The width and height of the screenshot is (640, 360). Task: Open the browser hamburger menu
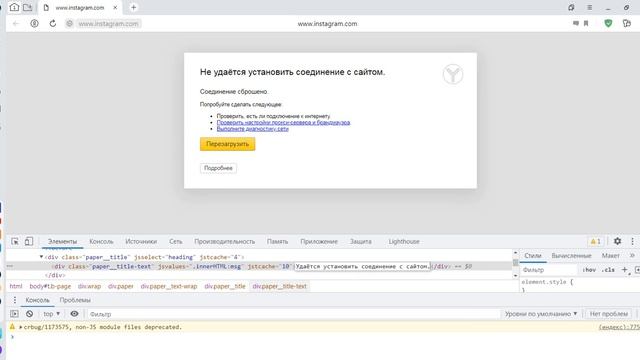(590, 7)
